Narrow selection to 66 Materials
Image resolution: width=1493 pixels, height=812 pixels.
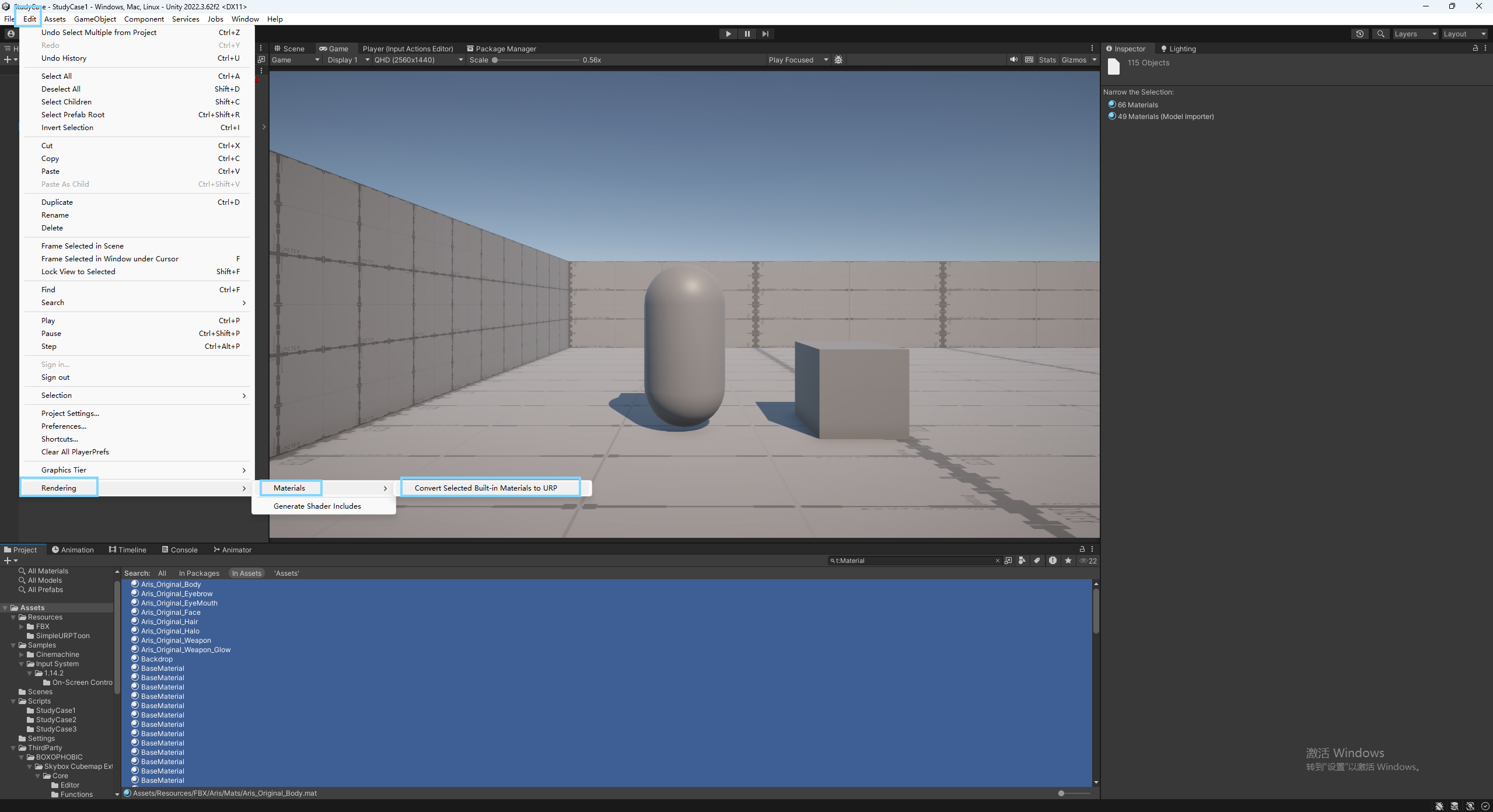click(1137, 104)
